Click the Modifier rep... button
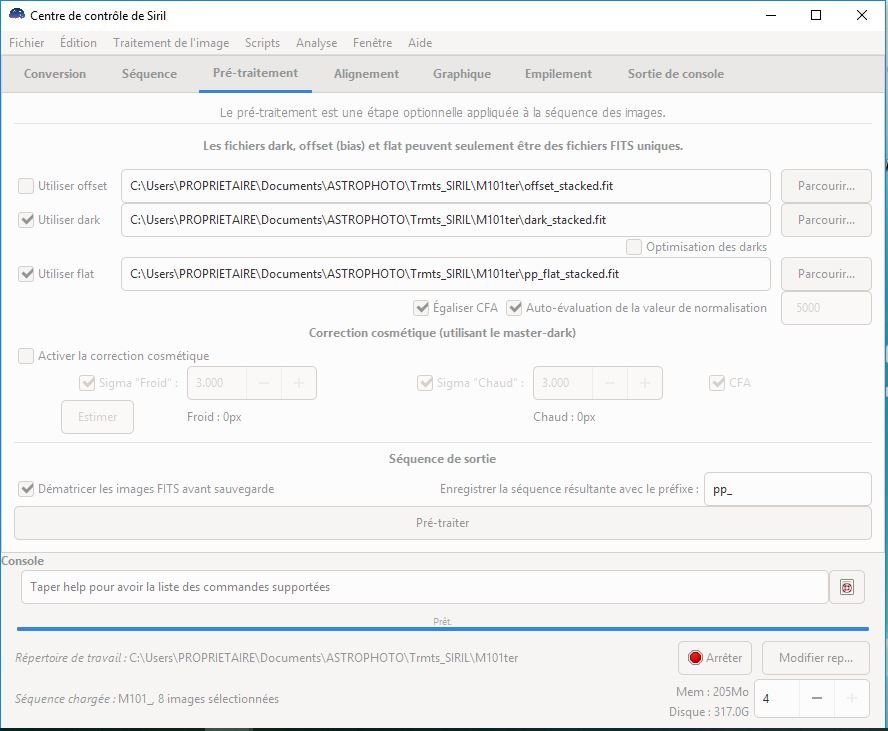The height and width of the screenshot is (731, 888). 816,657
